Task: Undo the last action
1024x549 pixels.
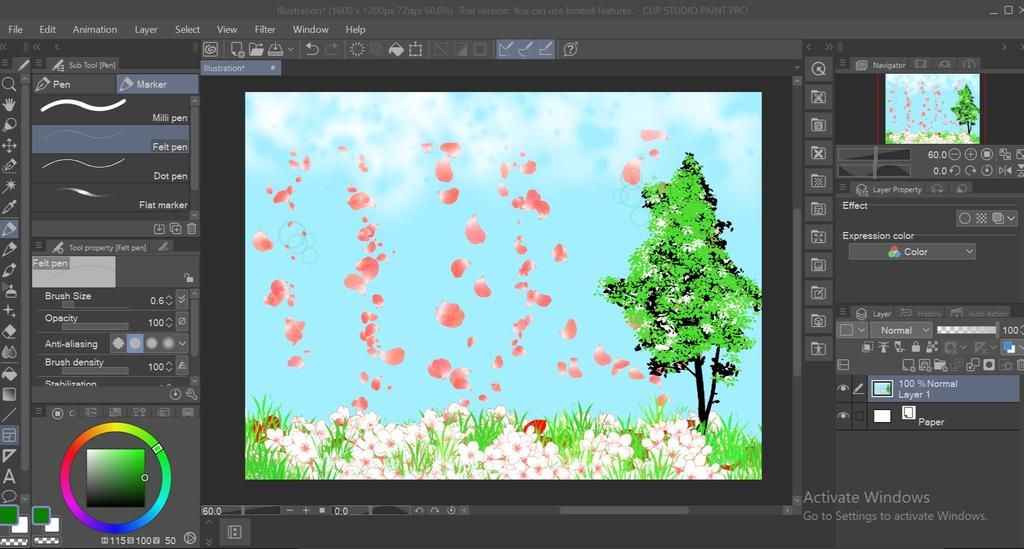Action: tap(312, 49)
